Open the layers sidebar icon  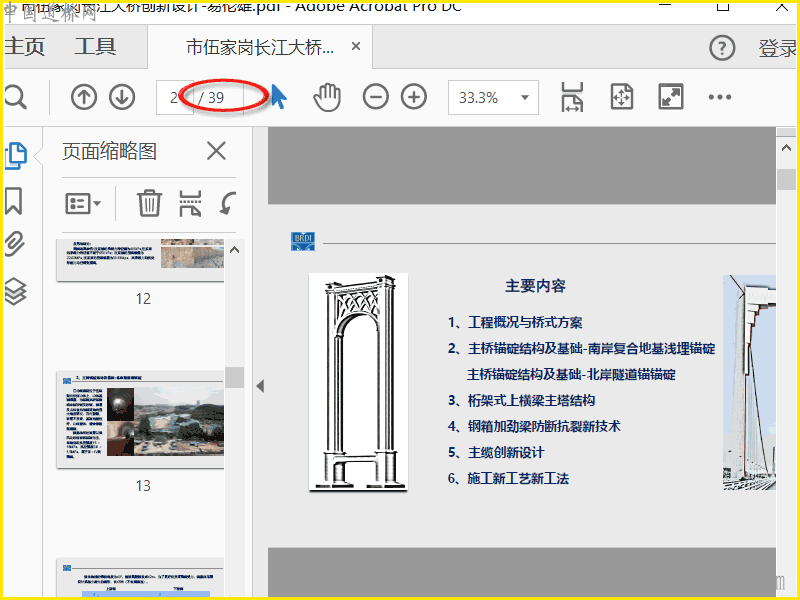pos(15,291)
